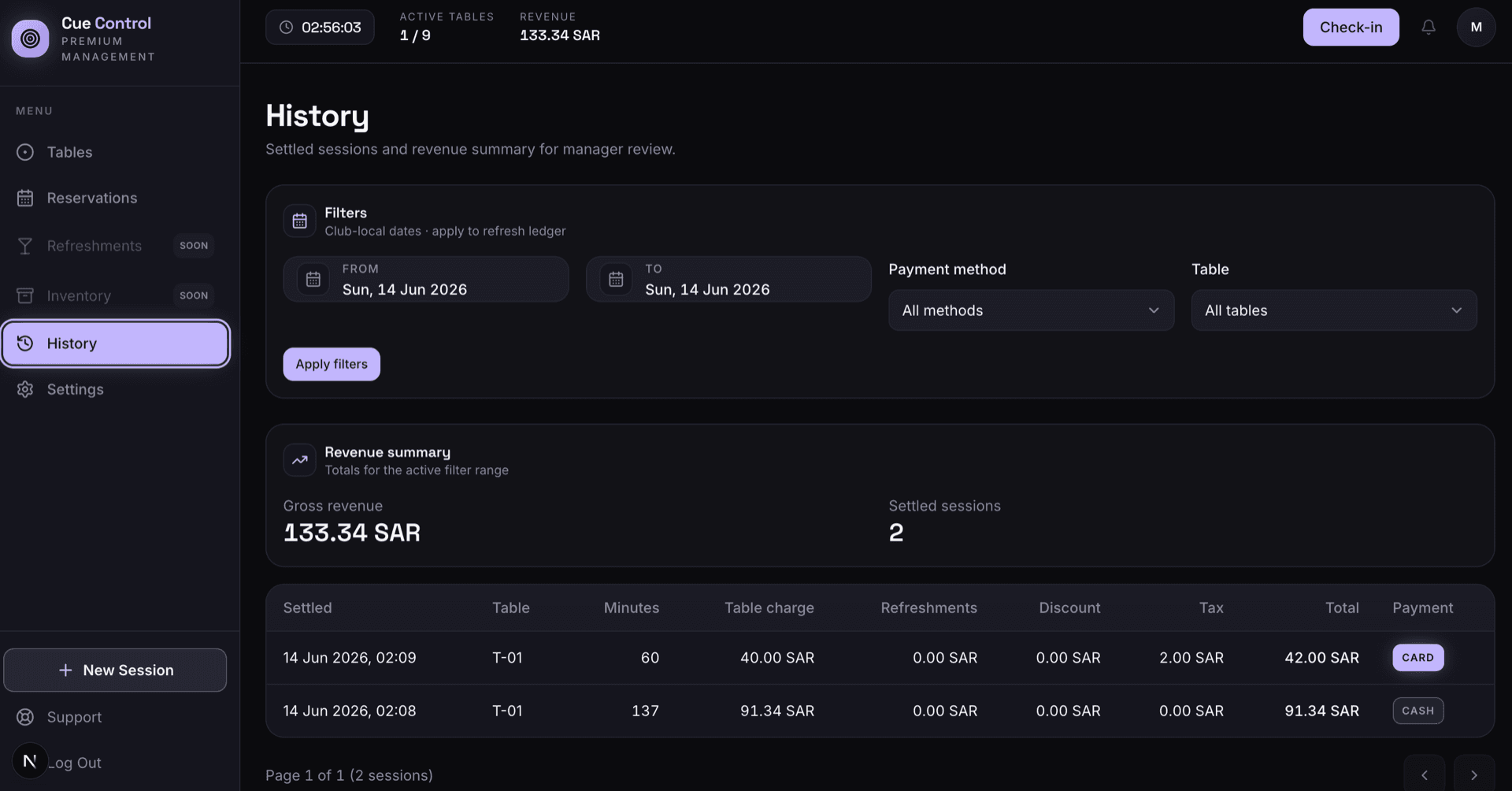The image size is (1512, 791).
Task: Click the Discount column header
Action: point(1069,608)
